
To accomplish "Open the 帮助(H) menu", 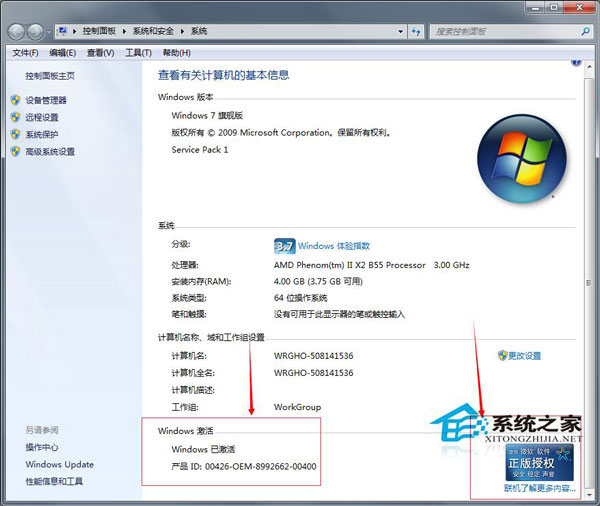I will point(176,53).
